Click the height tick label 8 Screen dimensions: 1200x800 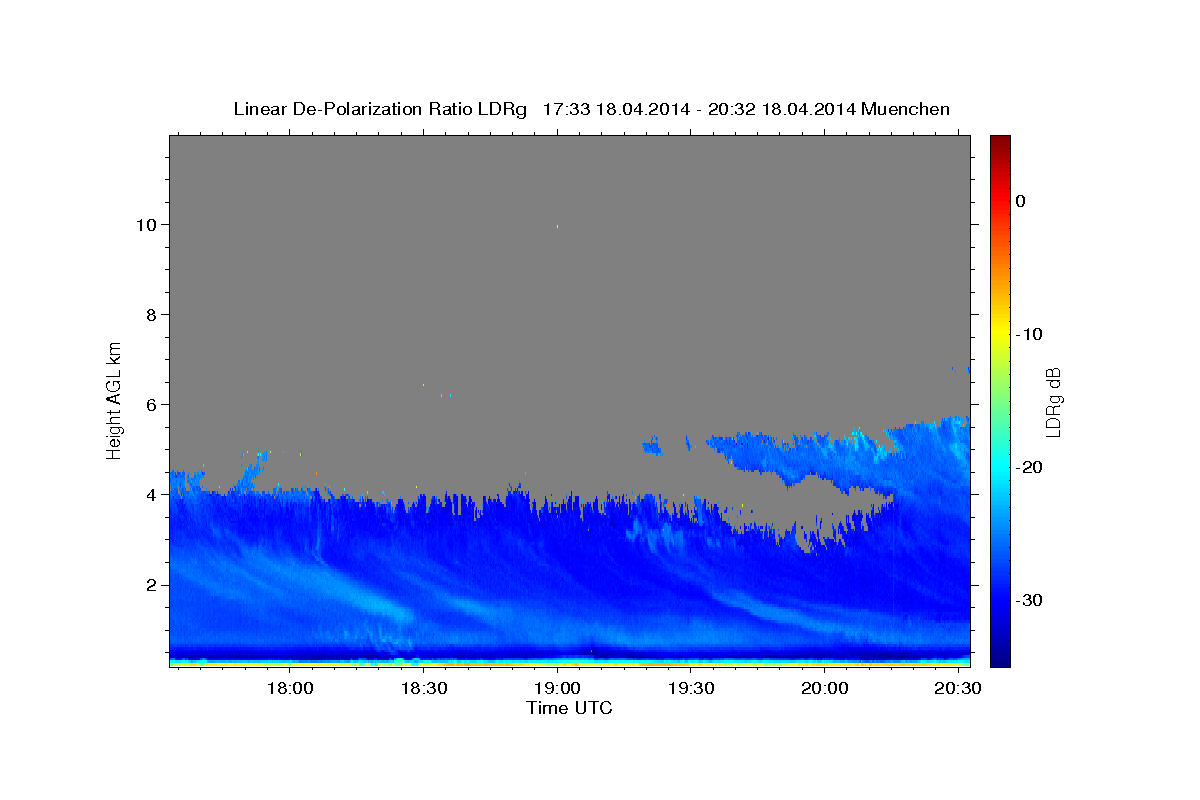(153, 315)
